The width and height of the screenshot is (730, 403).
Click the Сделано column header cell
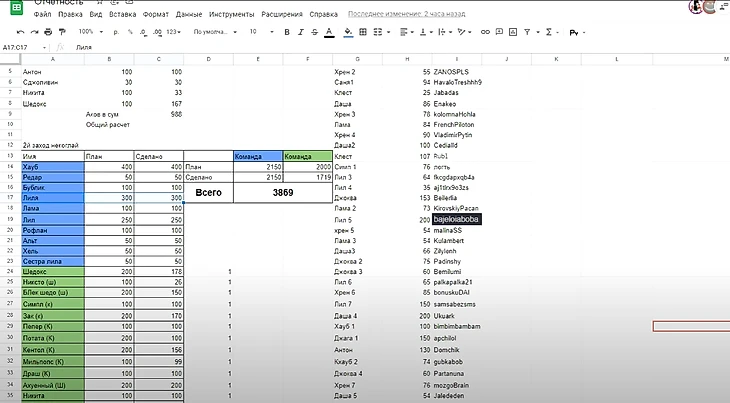[150, 157]
